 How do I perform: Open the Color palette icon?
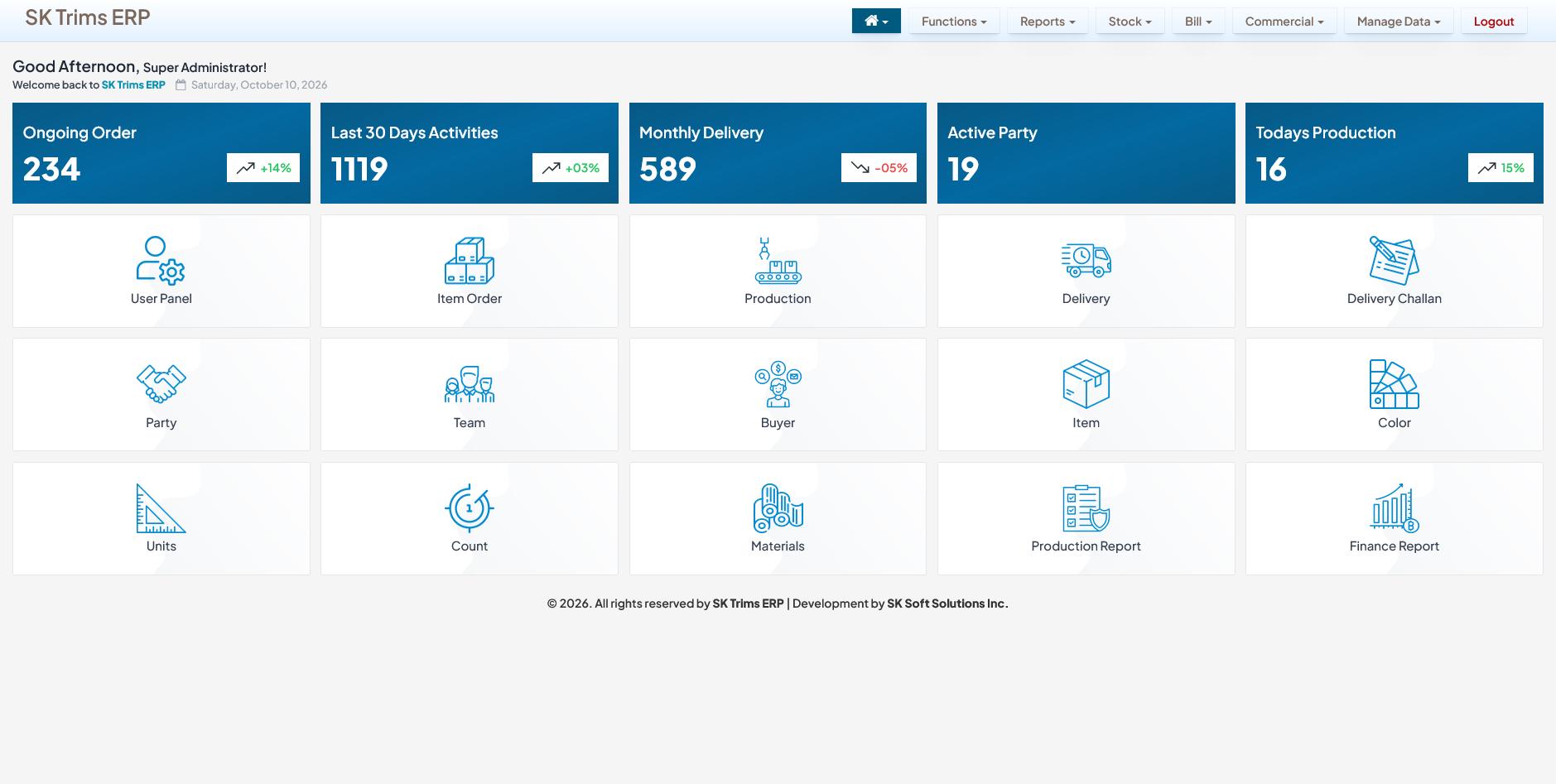point(1395,384)
